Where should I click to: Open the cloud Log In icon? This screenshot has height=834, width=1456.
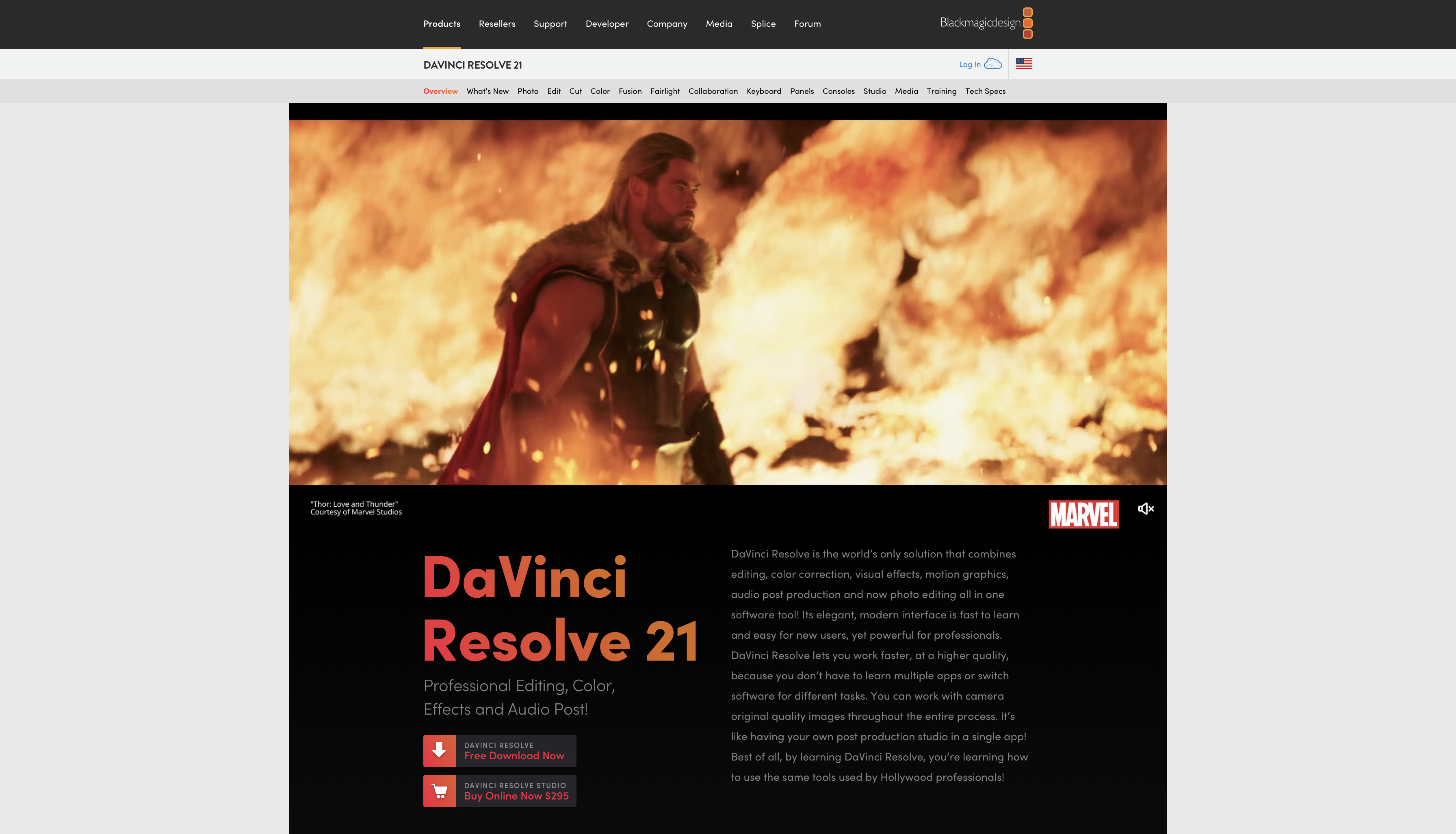[x=993, y=64]
